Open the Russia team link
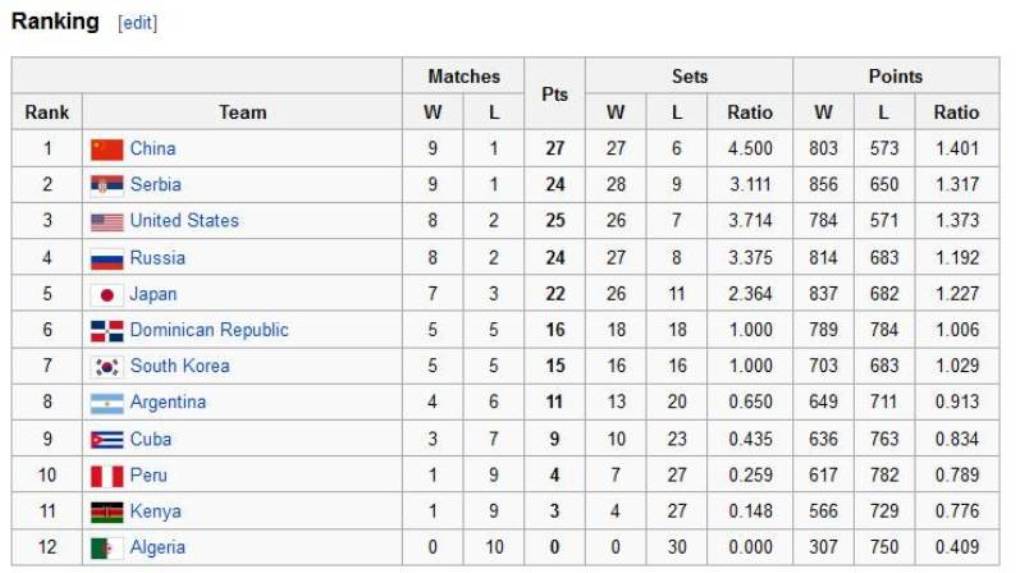The image size is (1024, 573). coord(157,258)
